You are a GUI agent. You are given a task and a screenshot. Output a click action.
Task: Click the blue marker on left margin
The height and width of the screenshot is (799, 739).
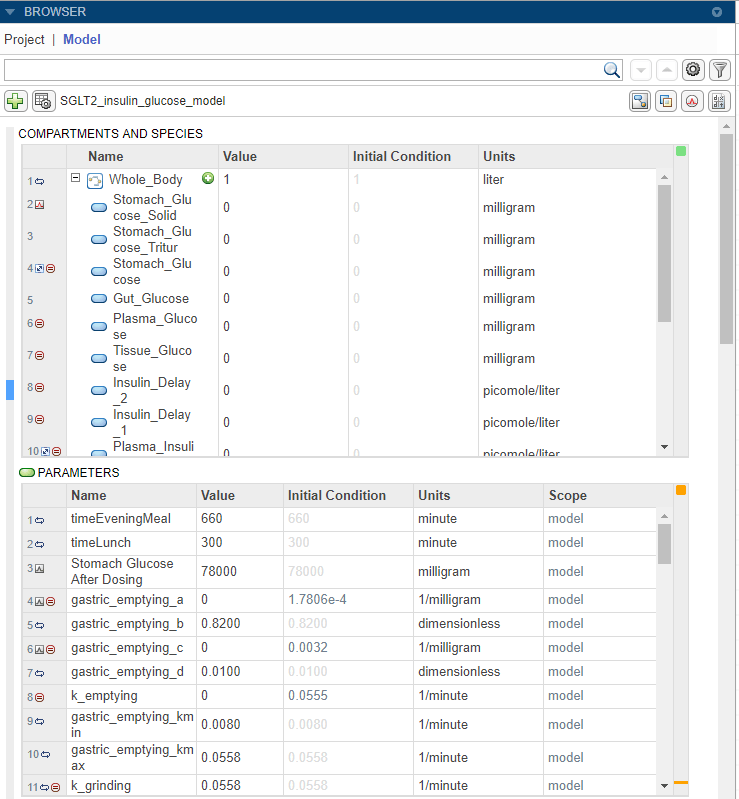pyautogui.click(x=10, y=390)
